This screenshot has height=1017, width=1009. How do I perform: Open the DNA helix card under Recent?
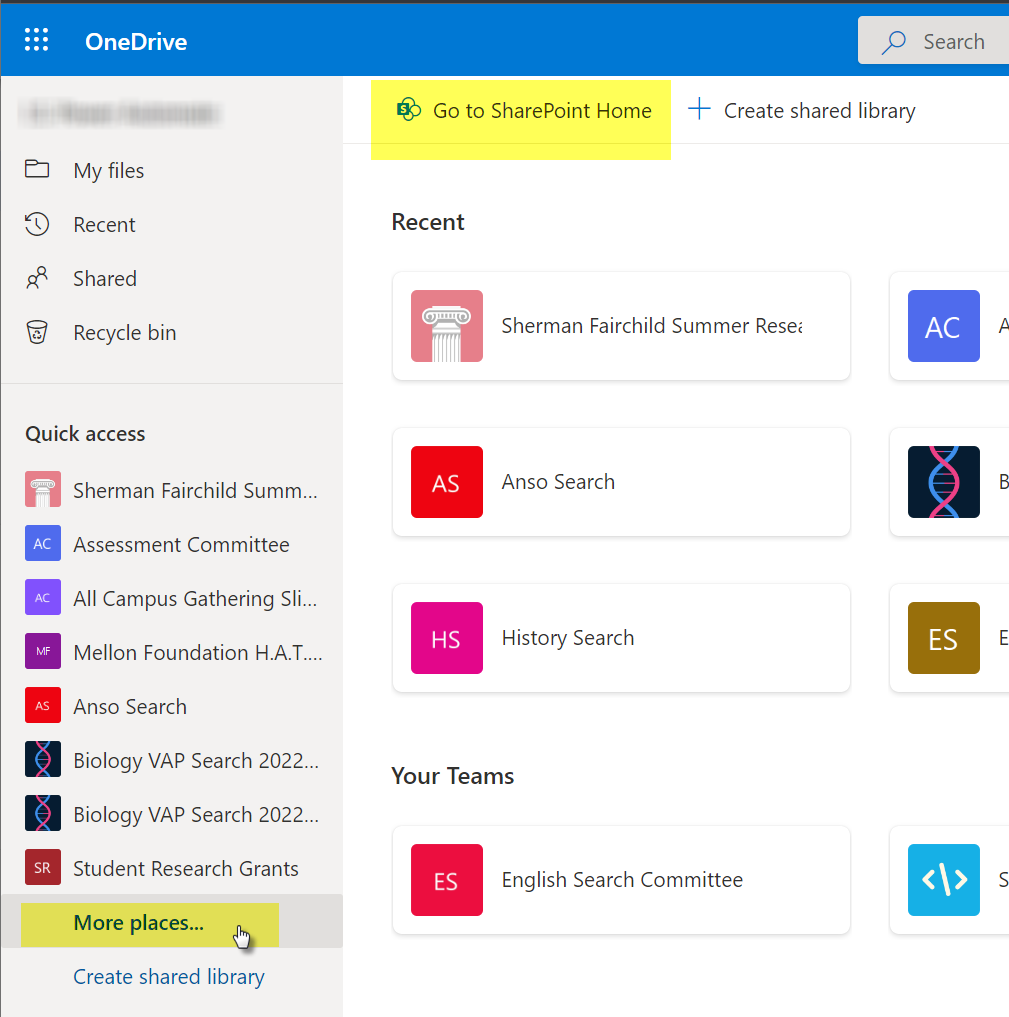click(949, 482)
